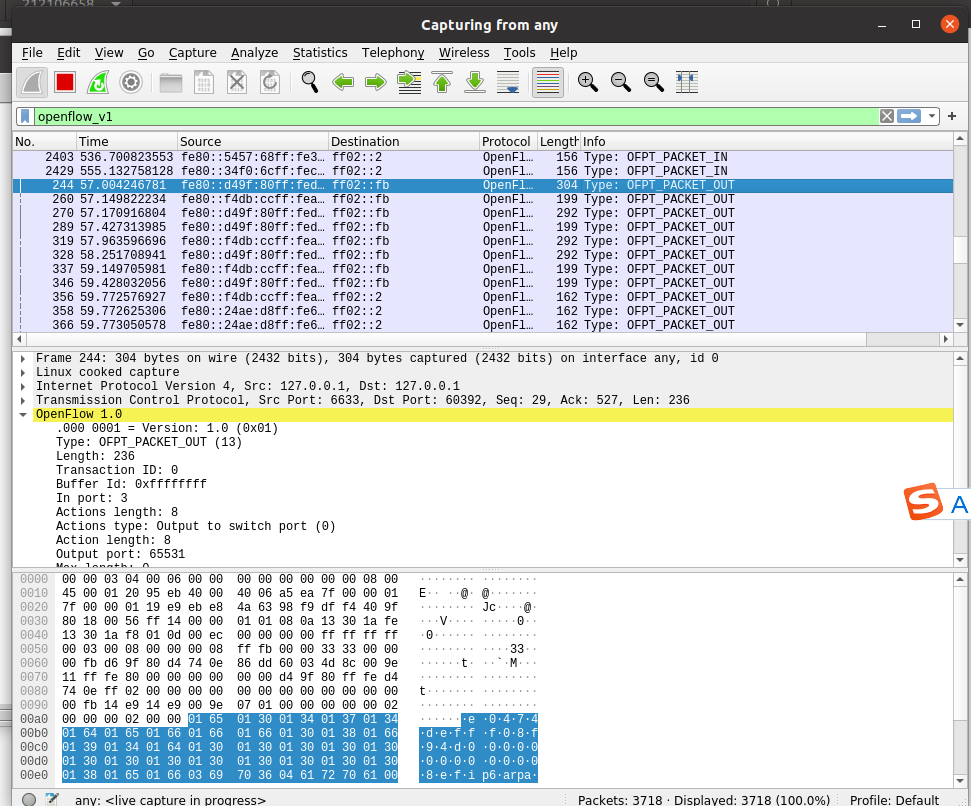Open the Capture menu

[193, 53]
